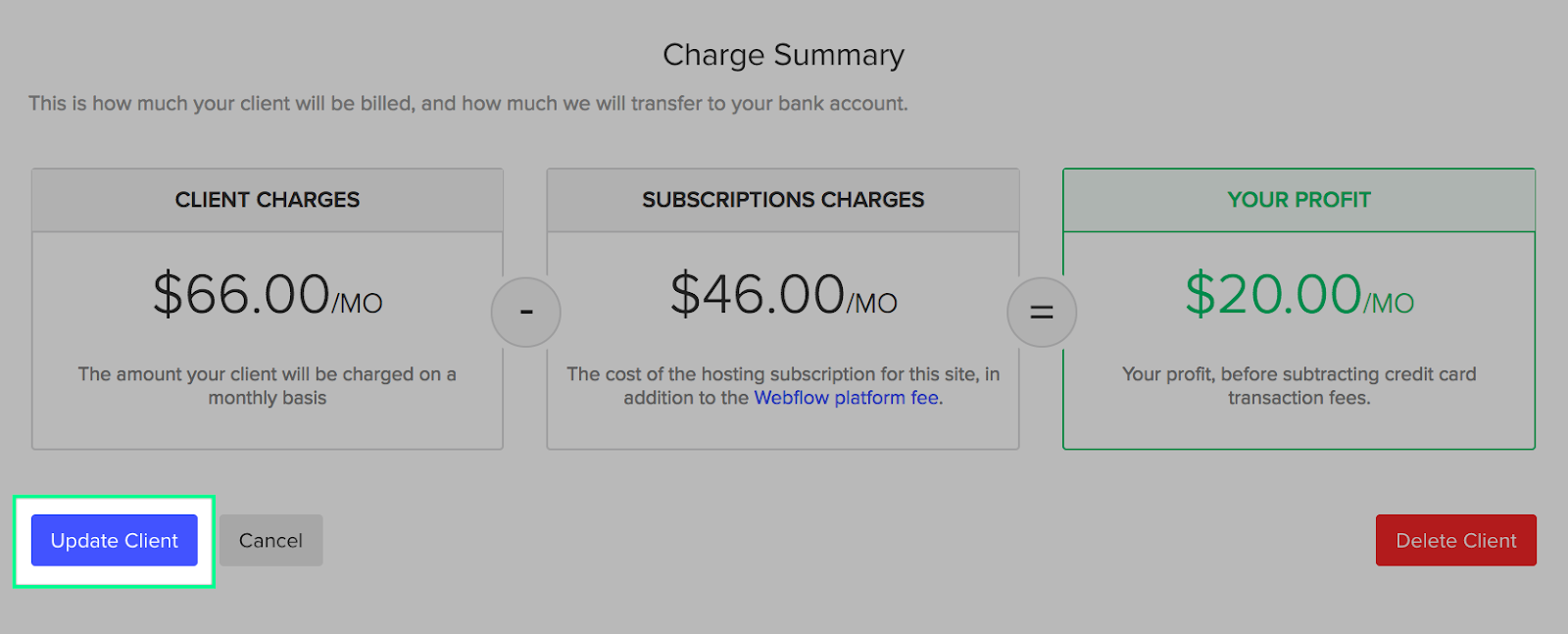
Task: Click the red Delete Client button
Action: (x=1455, y=540)
